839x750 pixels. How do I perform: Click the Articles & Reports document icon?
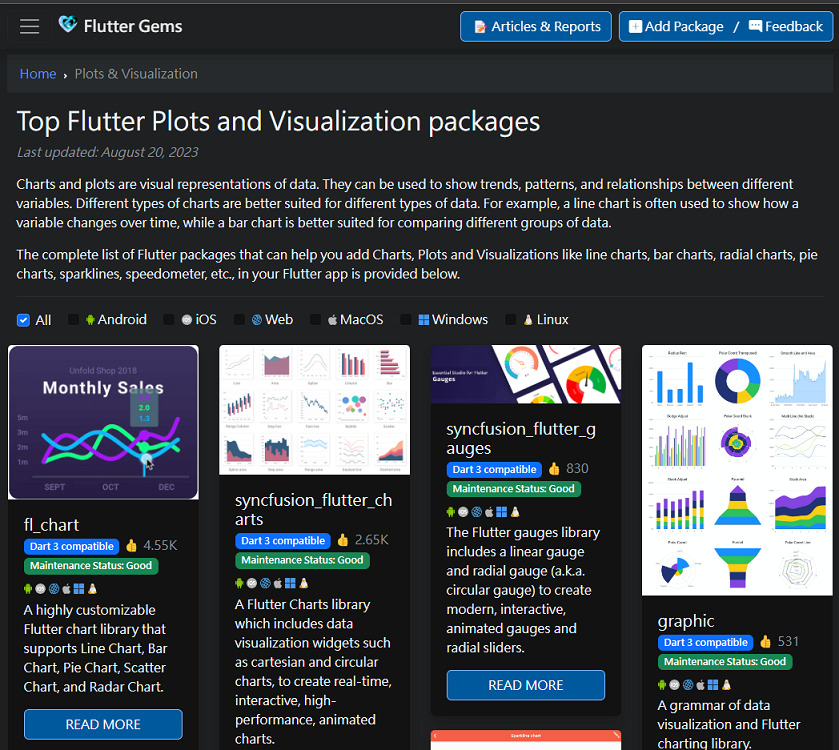[x=480, y=26]
